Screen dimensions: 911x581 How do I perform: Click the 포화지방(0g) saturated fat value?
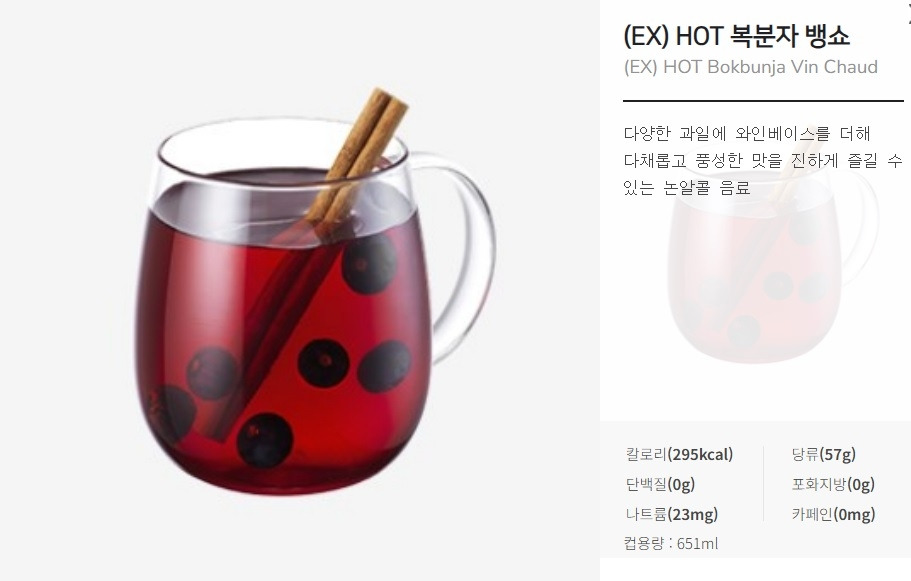point(833,485)
